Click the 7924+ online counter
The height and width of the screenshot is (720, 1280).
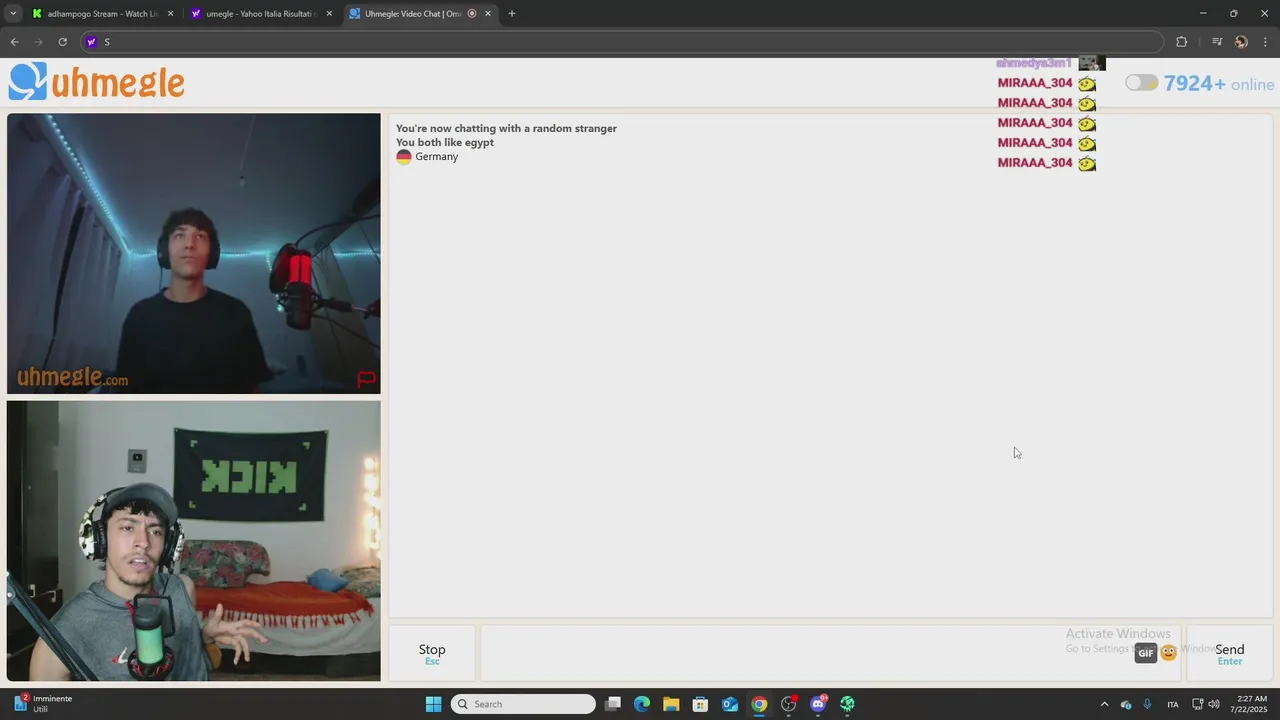[1218, 84]
